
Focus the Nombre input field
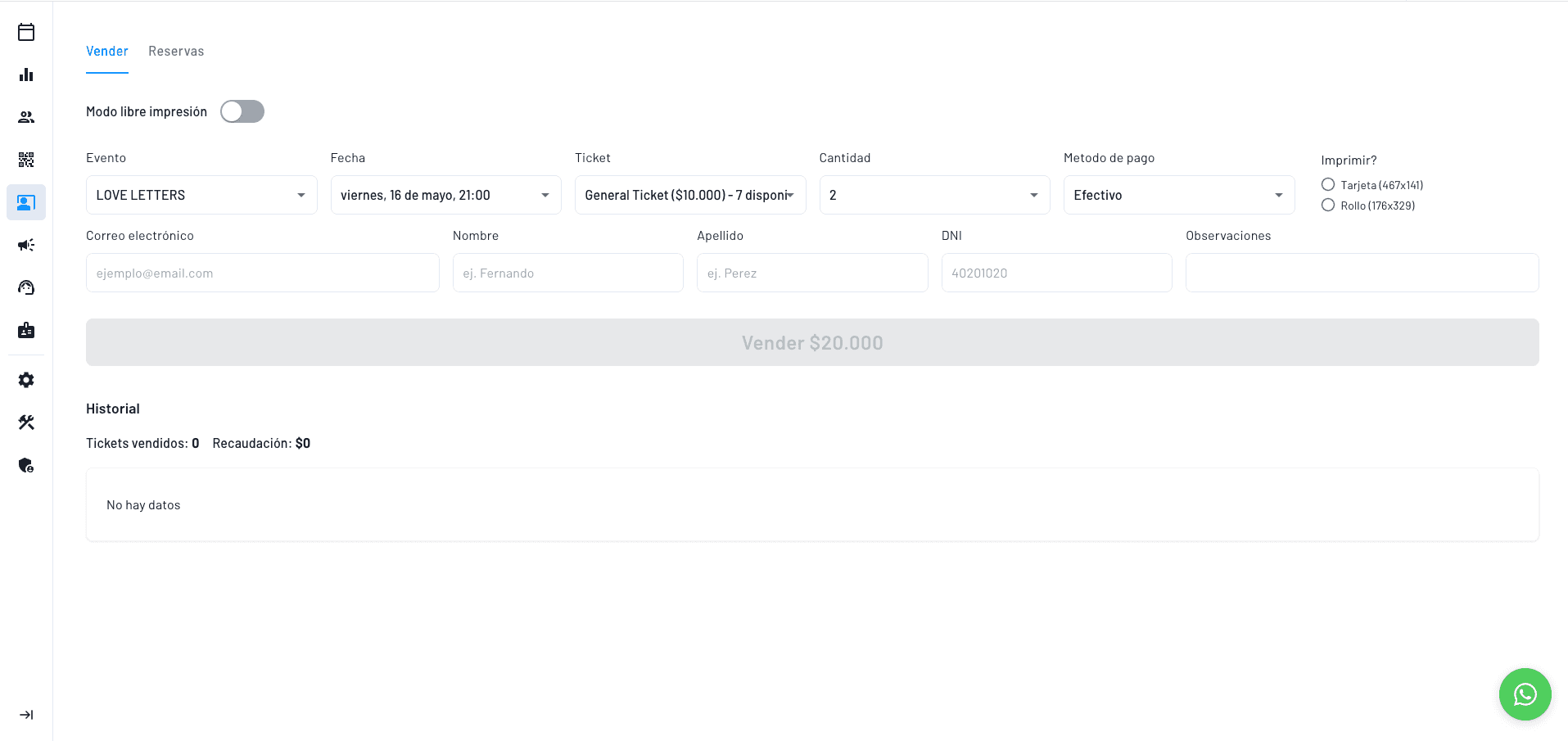[x=567, y=273]
